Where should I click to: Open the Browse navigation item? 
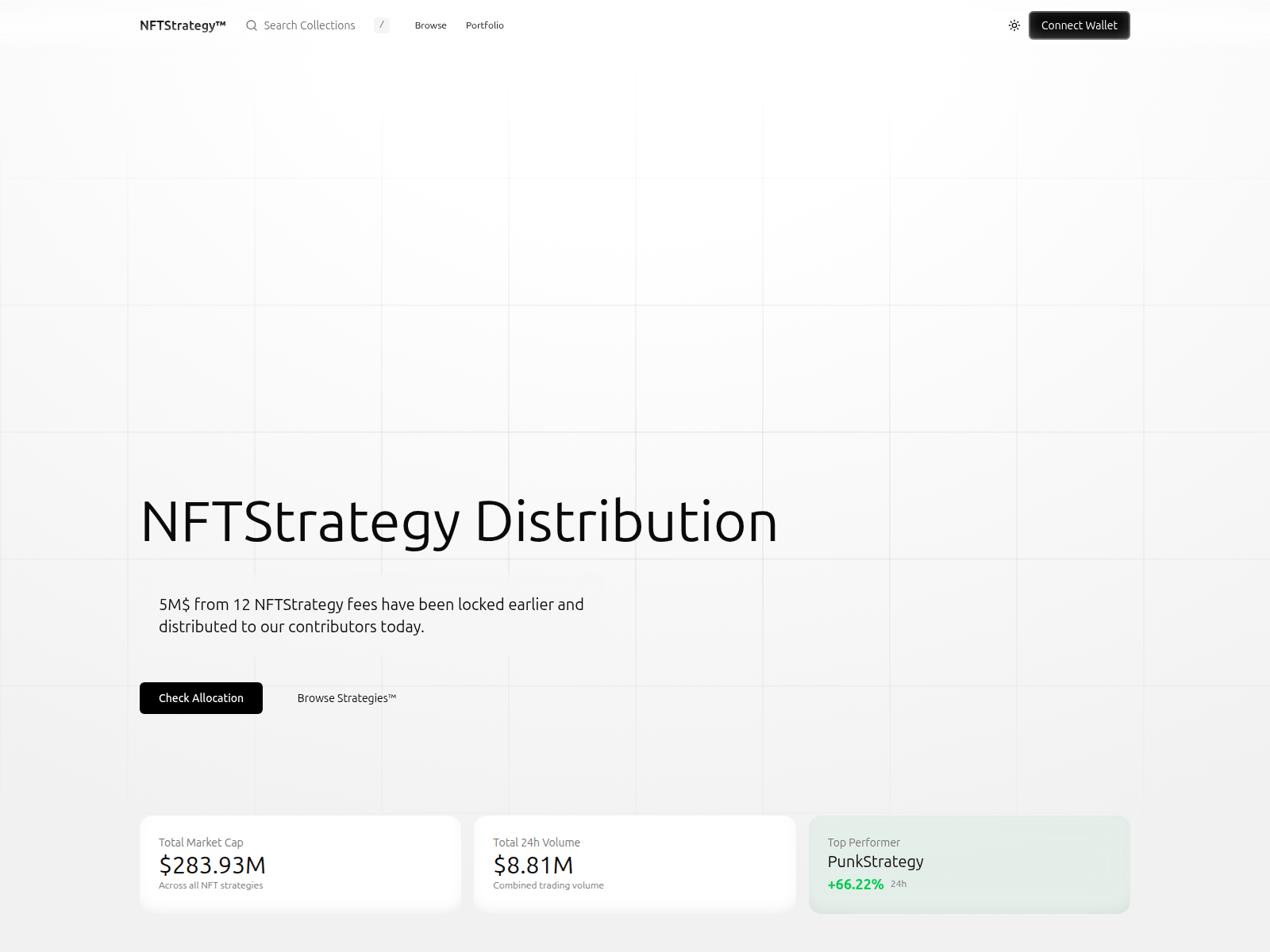(430, 25)
